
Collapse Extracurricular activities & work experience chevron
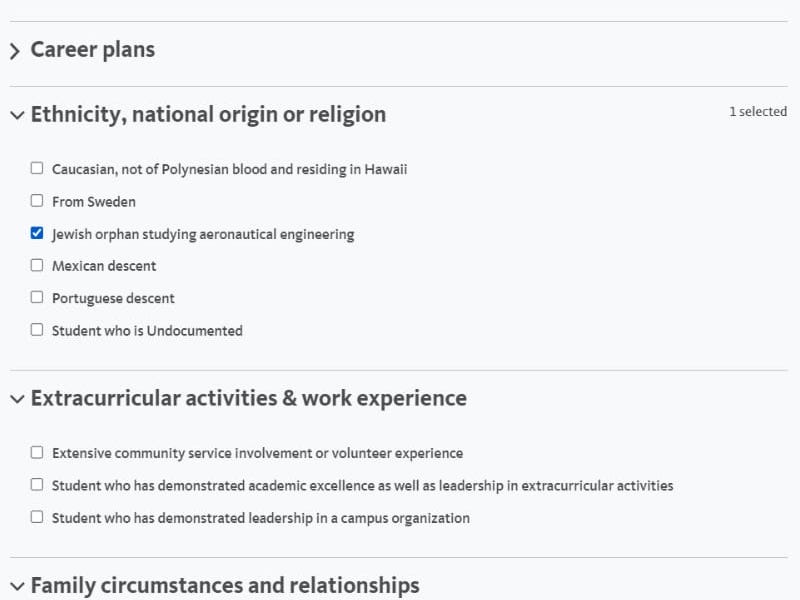click(17, 399)
